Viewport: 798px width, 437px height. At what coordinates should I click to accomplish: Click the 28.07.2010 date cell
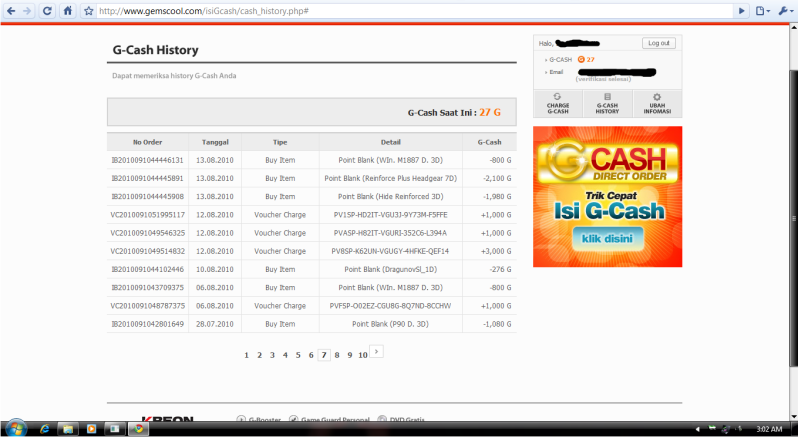click(x=215, y=324)
